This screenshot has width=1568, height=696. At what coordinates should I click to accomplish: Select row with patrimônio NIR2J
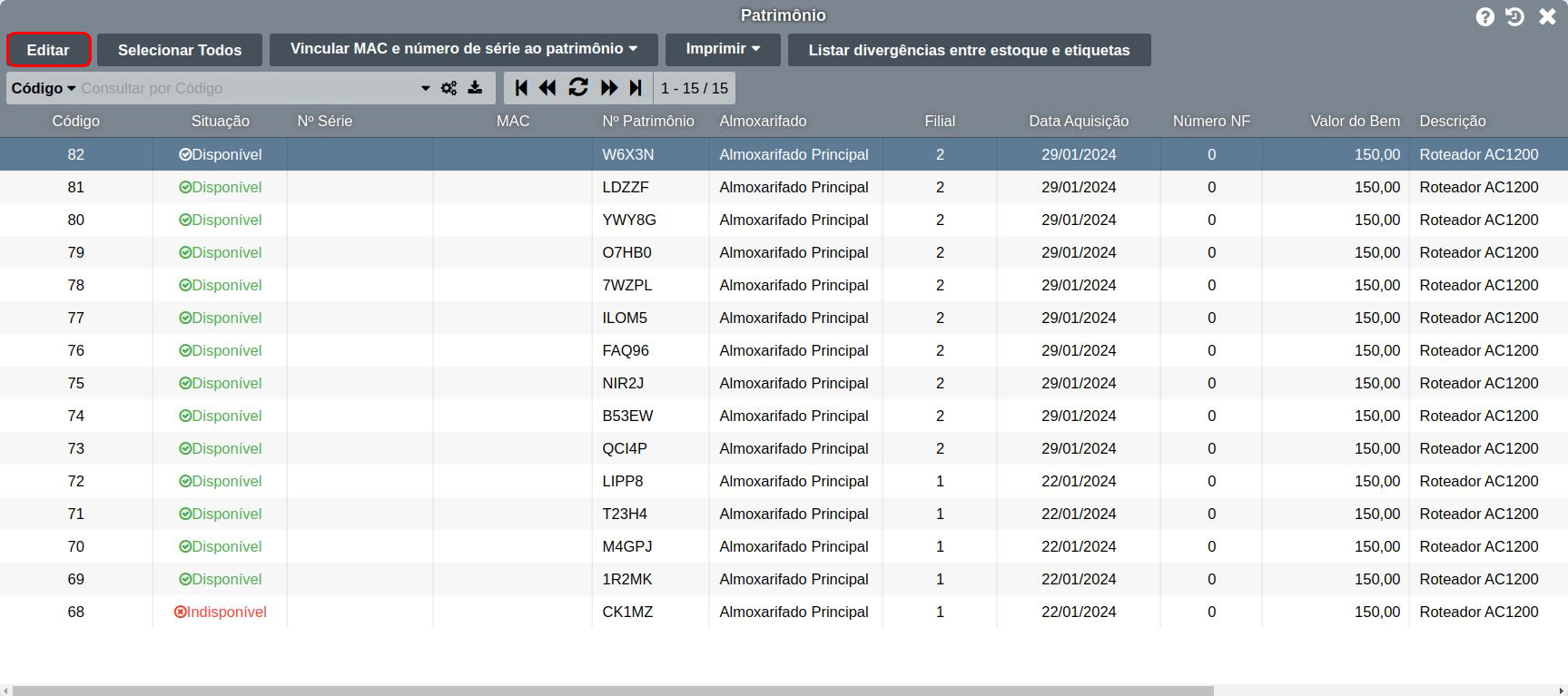coord(784,383)
